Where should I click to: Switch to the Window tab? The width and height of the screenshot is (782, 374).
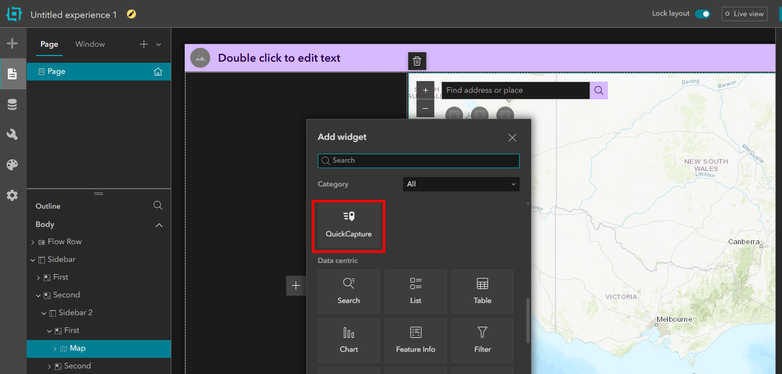(90, 44)
